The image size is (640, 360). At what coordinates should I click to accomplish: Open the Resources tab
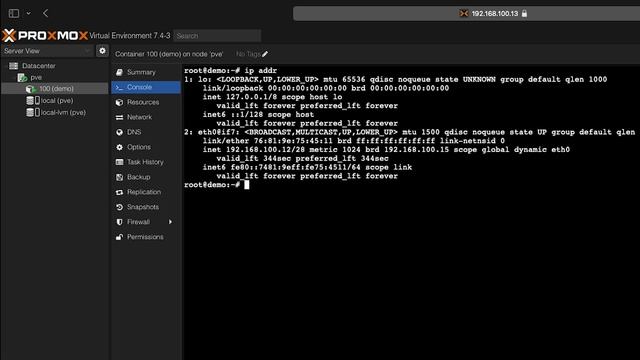(x=146, y=102)
